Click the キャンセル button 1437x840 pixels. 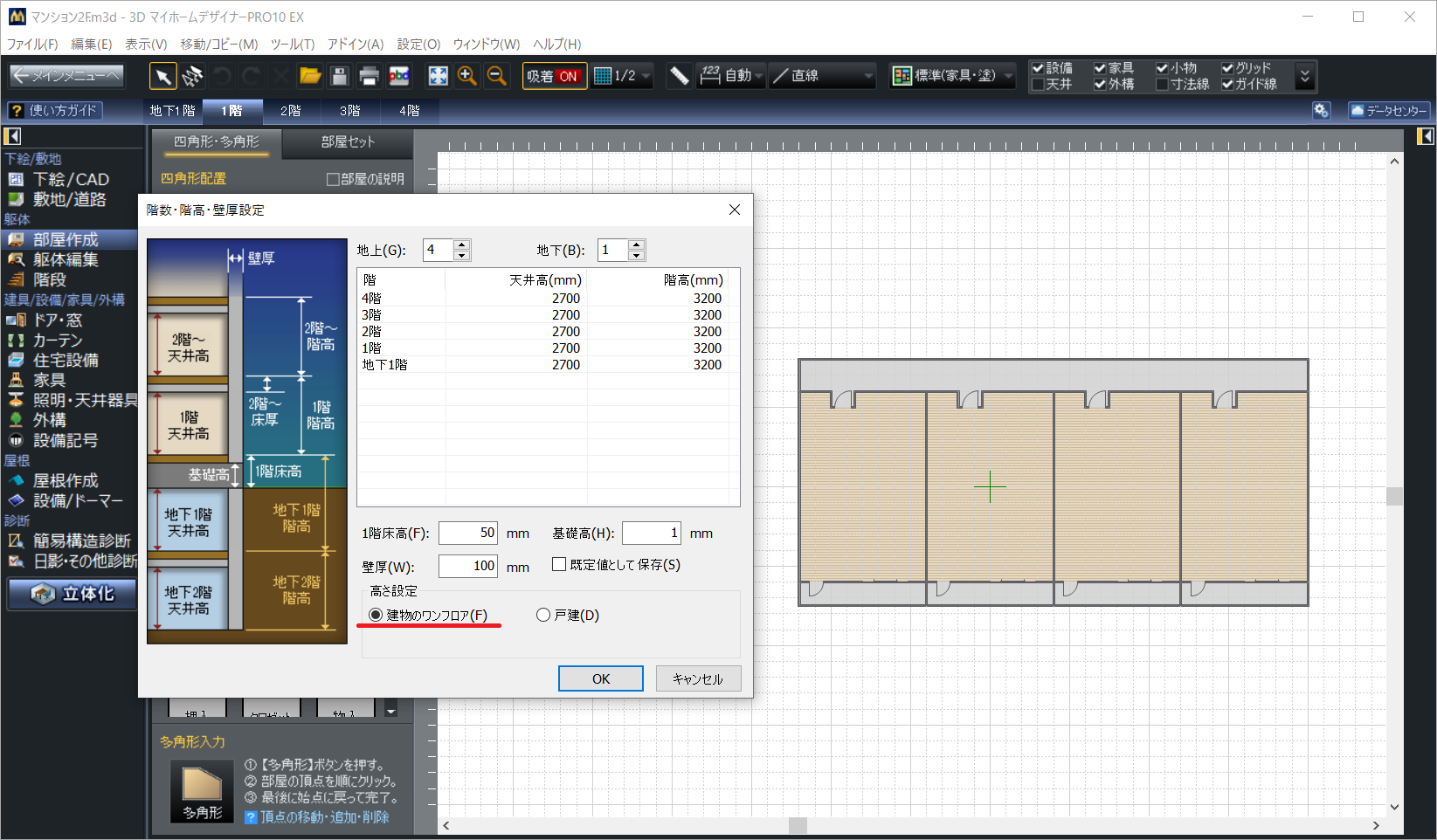698,678
